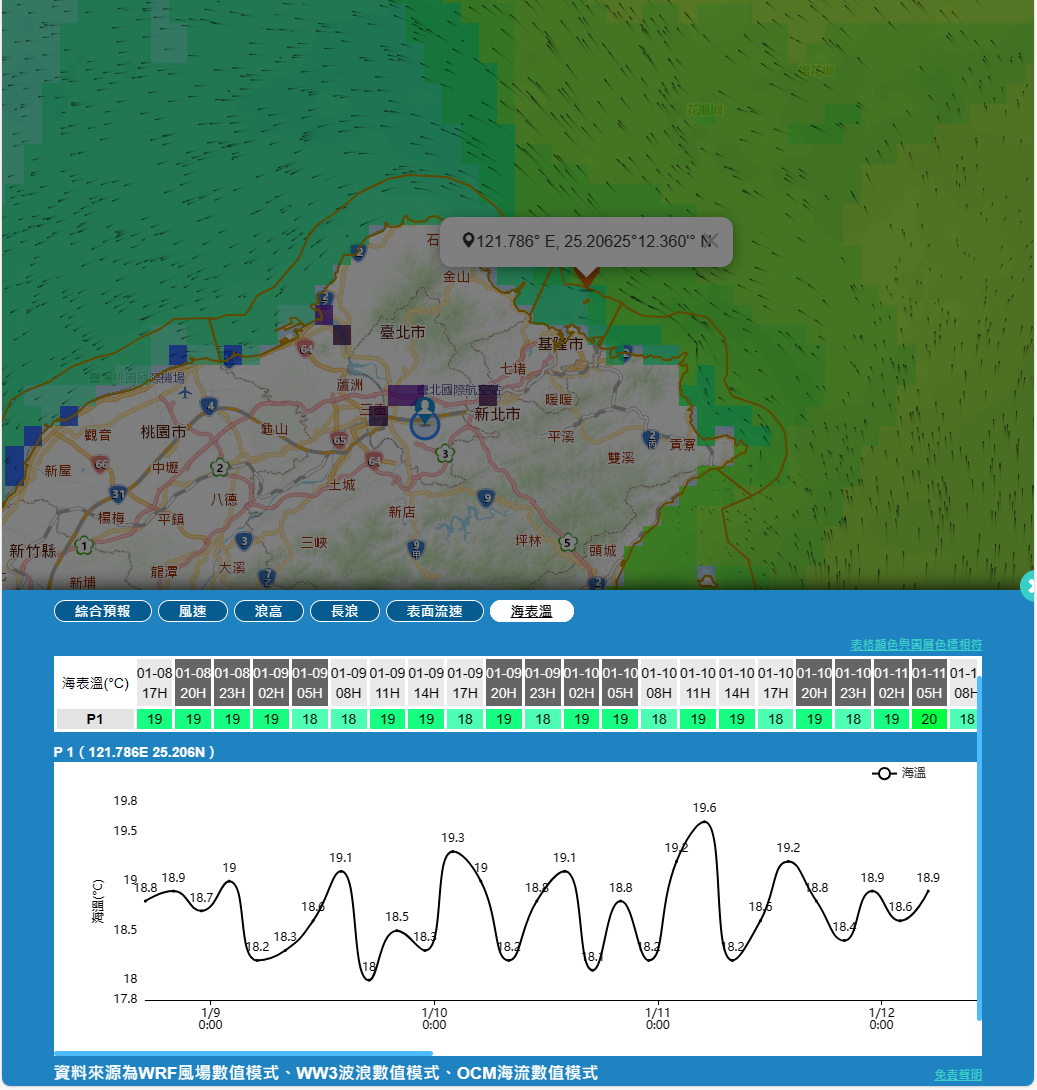Select the P1 row label in the table

point(95,718)
